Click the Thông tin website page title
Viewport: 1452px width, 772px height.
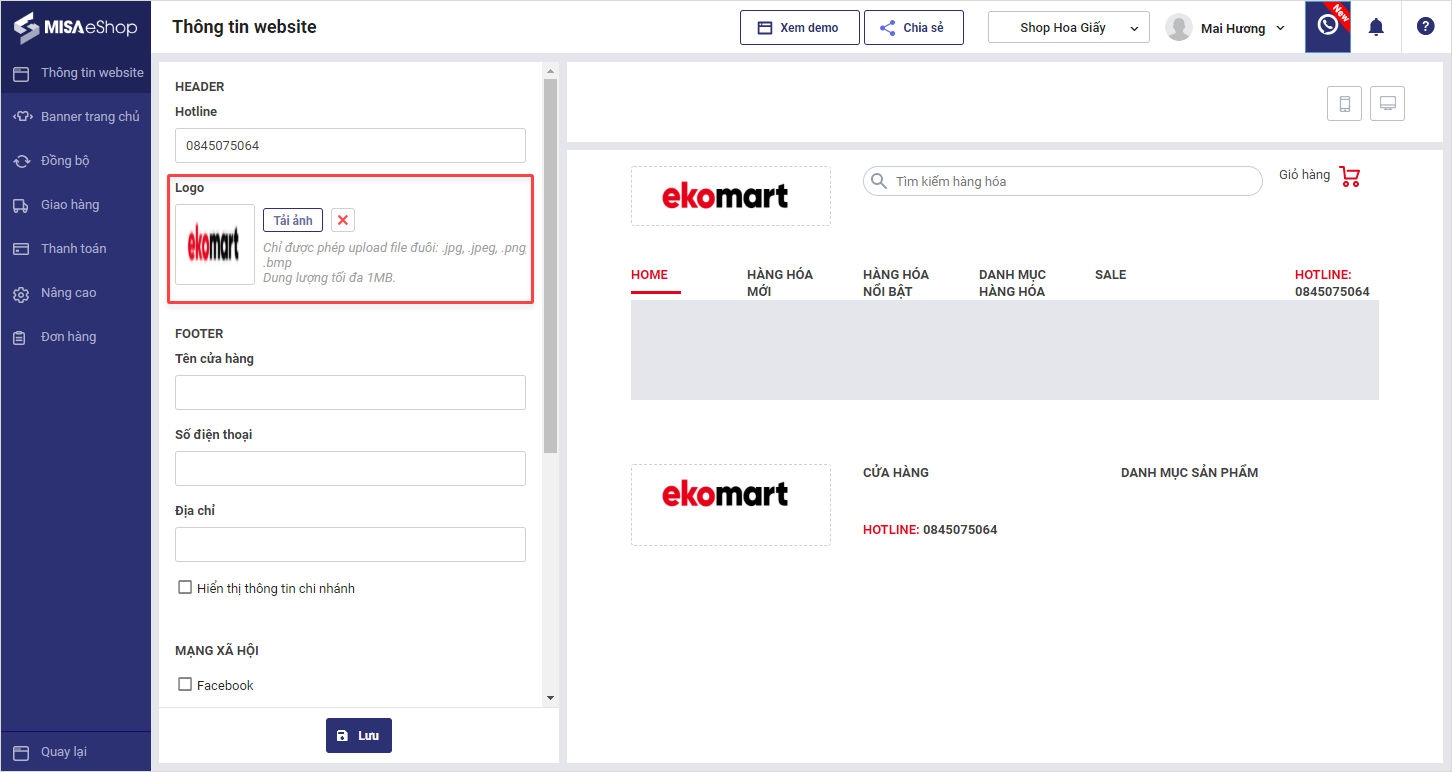click(x=244, y=27)
